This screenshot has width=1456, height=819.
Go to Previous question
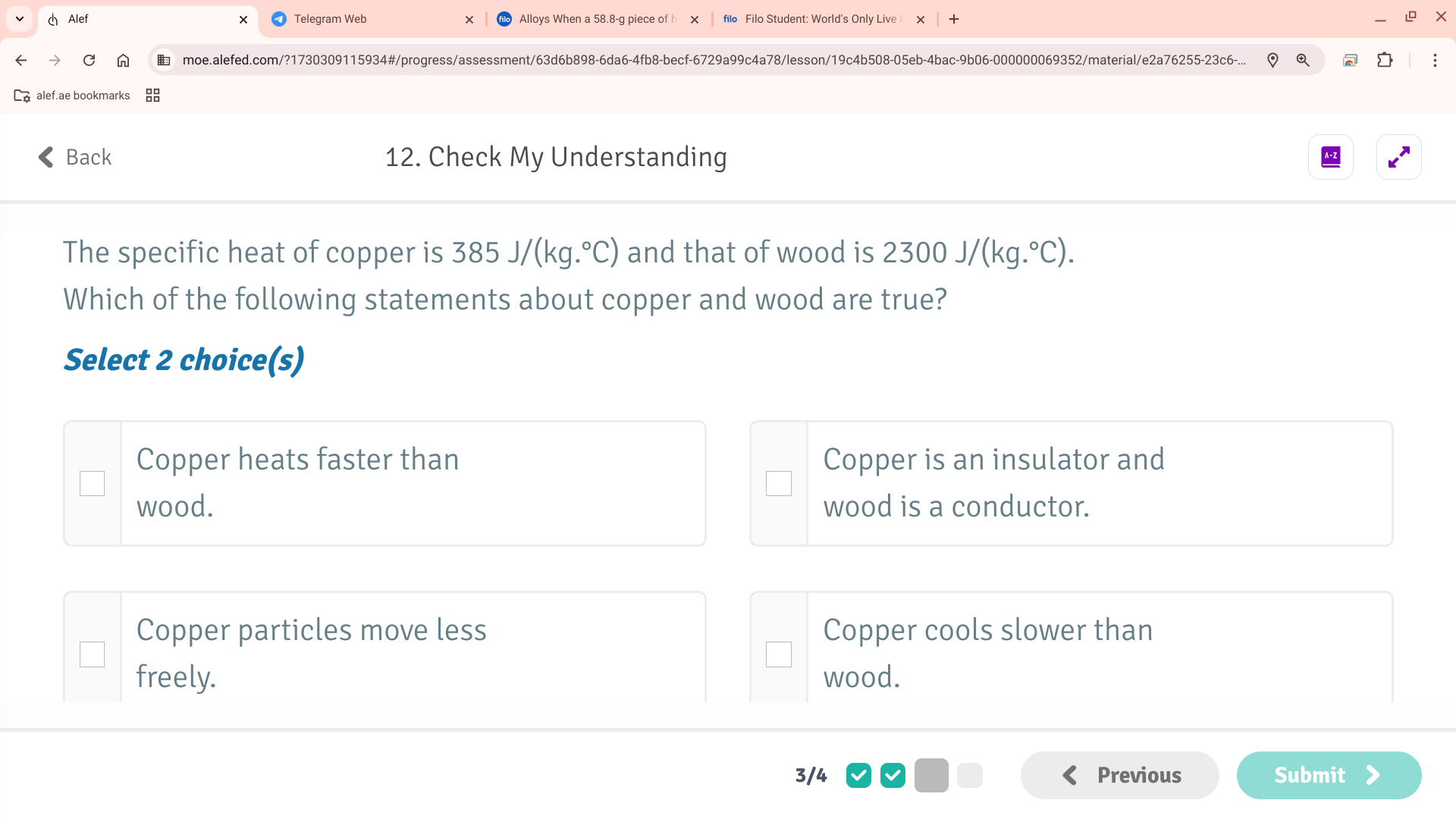(x=1120, y=775)
